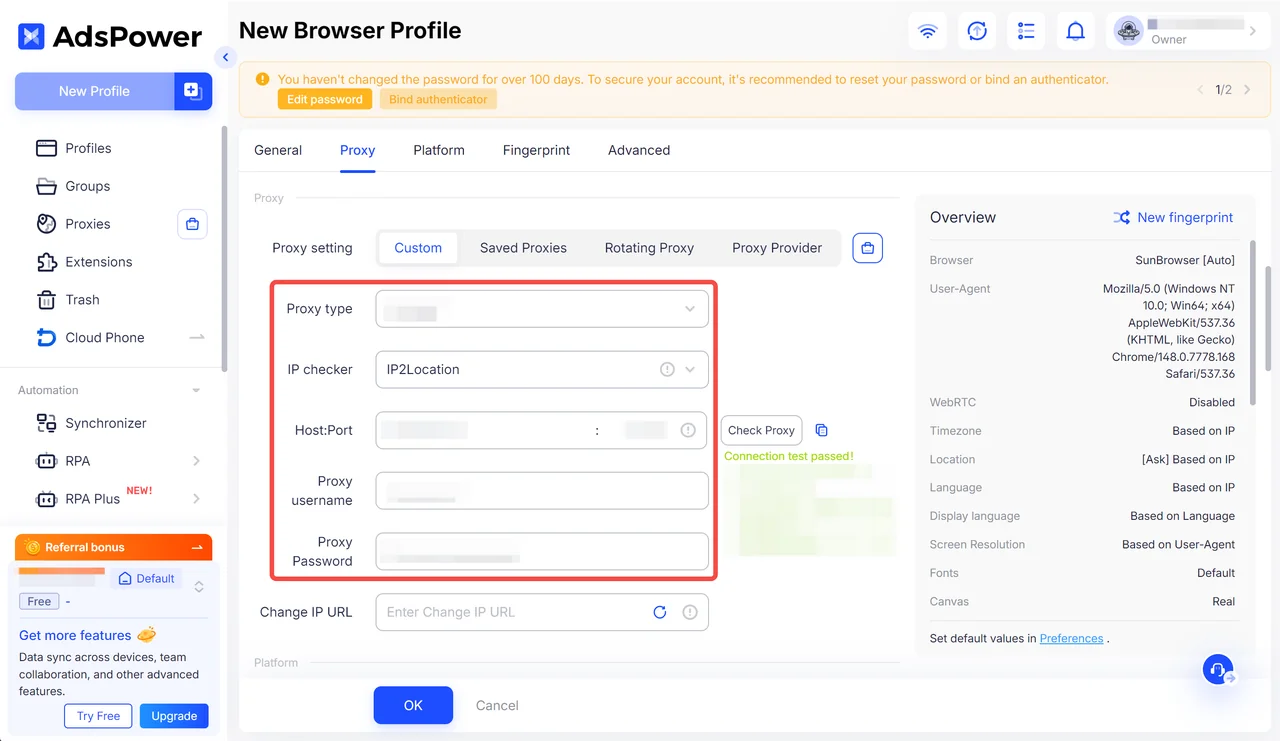The image size is (1280, 741).
Task: Expand the RPA submenu arrow
Action: click(196, 461)
